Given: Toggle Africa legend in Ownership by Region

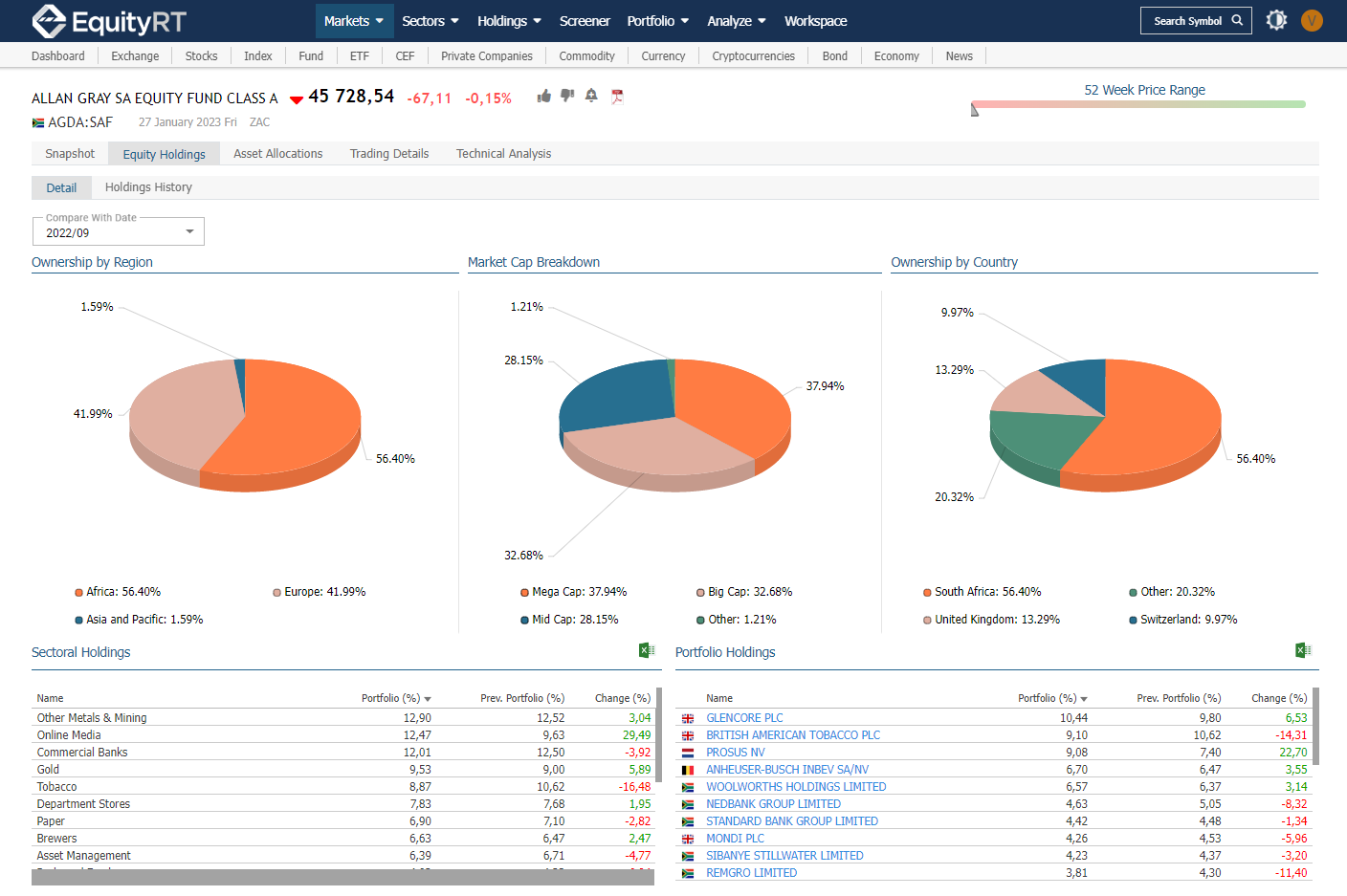Looking at the screenshot, I should coord(118,592).
